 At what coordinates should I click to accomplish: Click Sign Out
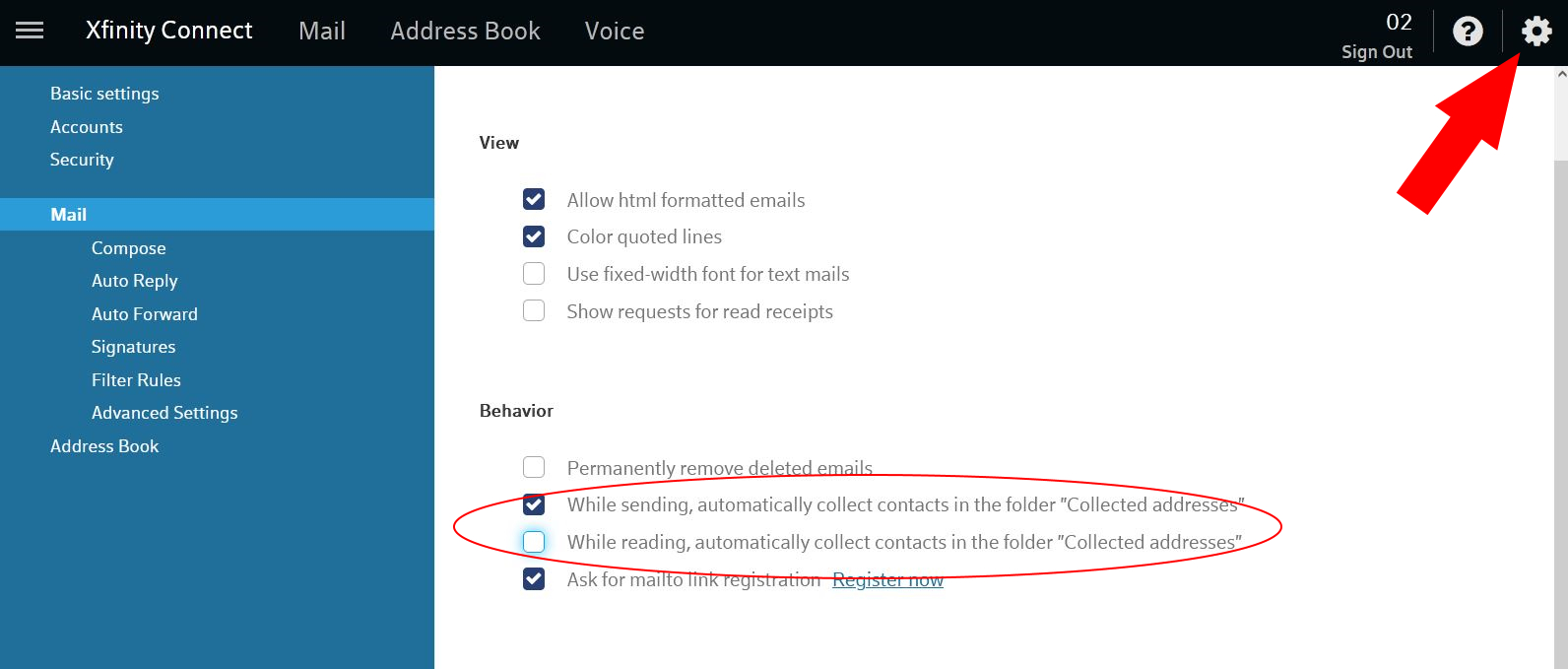1377,51
